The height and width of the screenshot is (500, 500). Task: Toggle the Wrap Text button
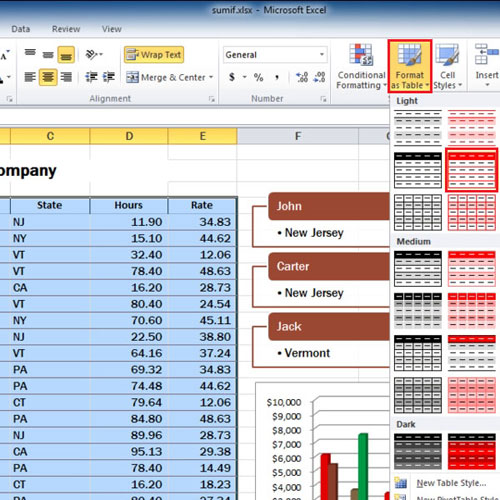point(154,55)
